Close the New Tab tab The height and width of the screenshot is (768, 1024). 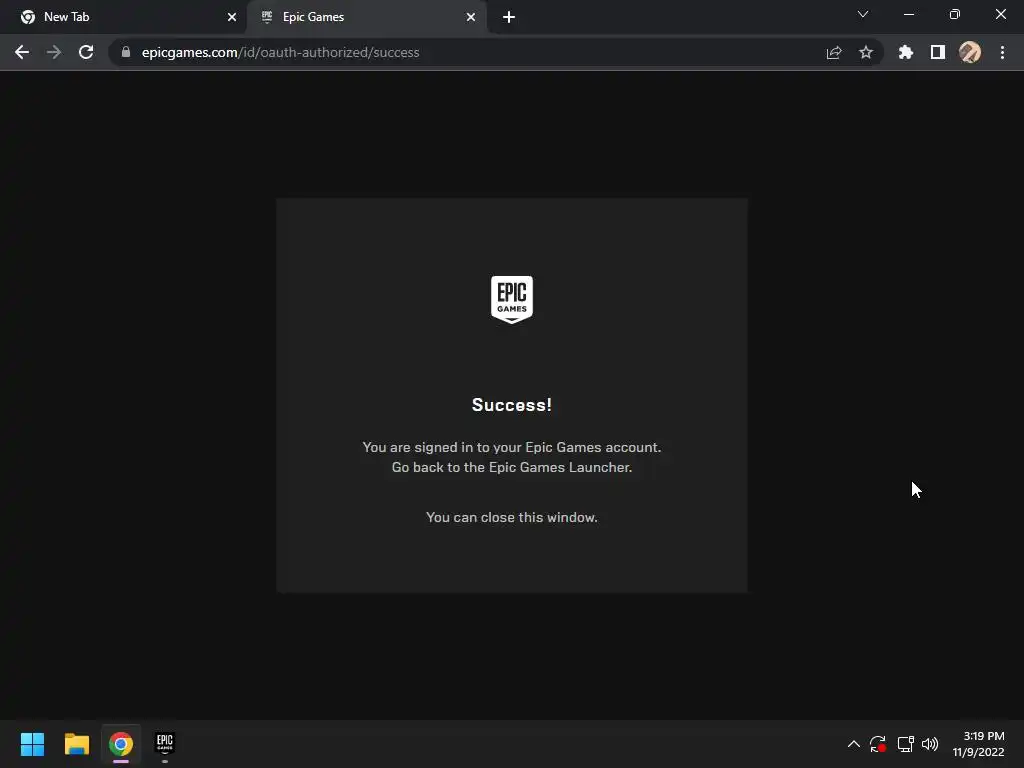232,17
